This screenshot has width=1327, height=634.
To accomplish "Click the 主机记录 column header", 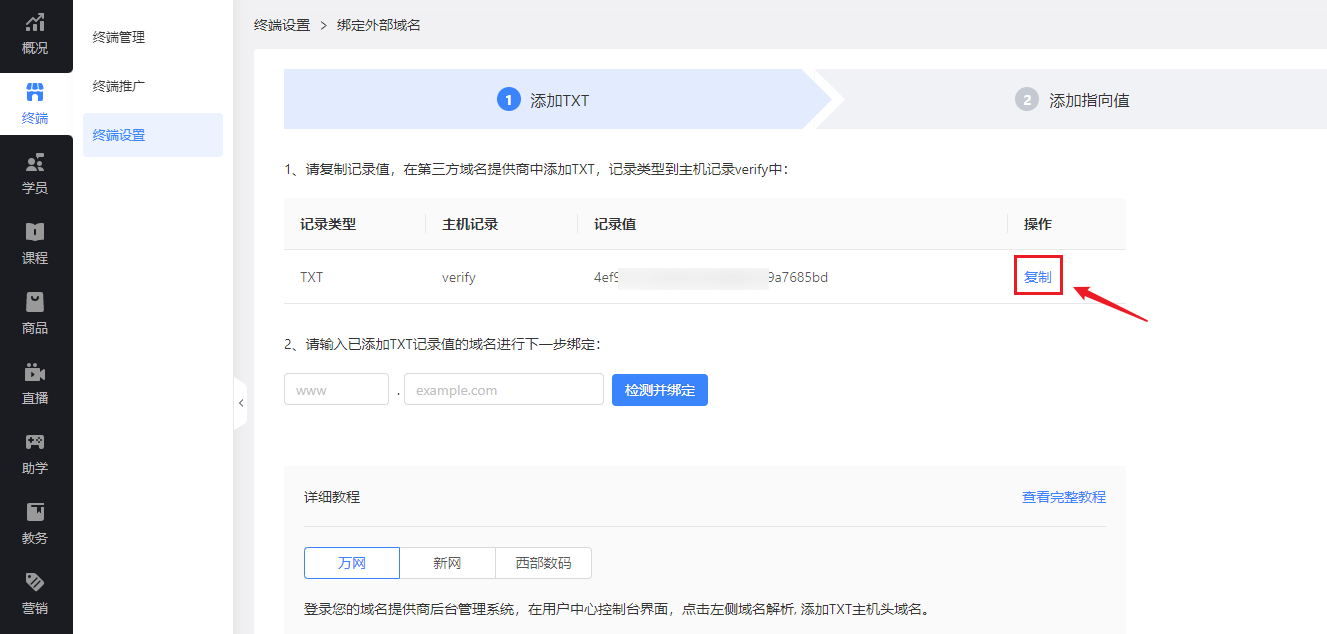I will click(x=470, y=224).
